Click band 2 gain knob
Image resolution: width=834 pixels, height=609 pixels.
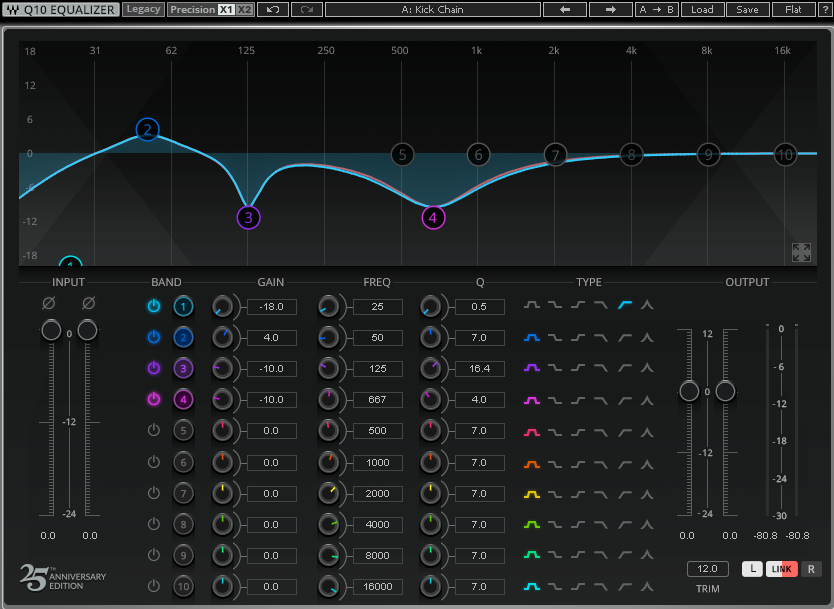[222, 337]
